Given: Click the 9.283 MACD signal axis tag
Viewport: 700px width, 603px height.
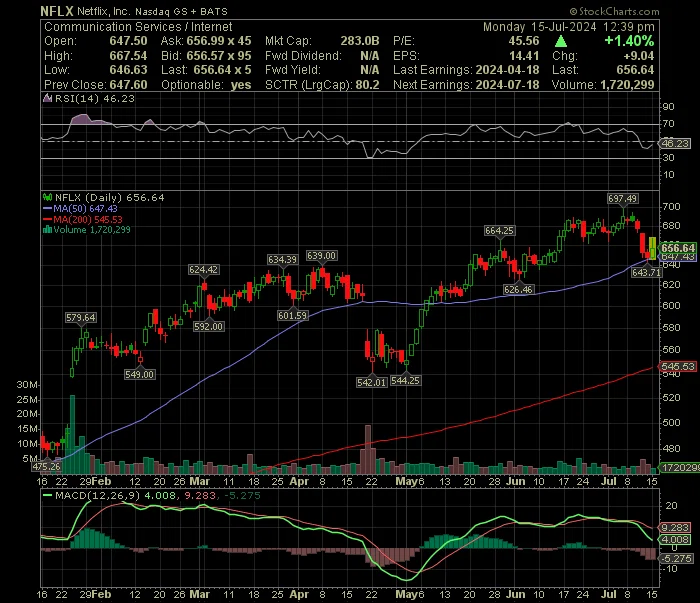Looking at the screenshot, I should coord(674,528).
